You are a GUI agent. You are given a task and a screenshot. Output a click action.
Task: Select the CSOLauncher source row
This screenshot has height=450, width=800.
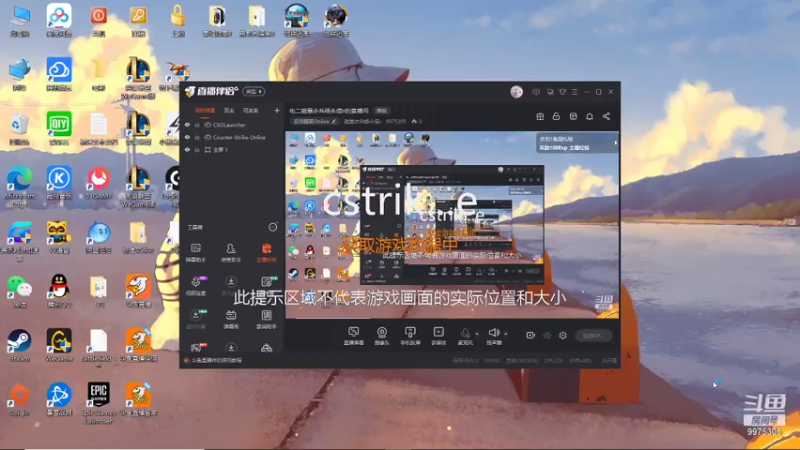[232, 125]
